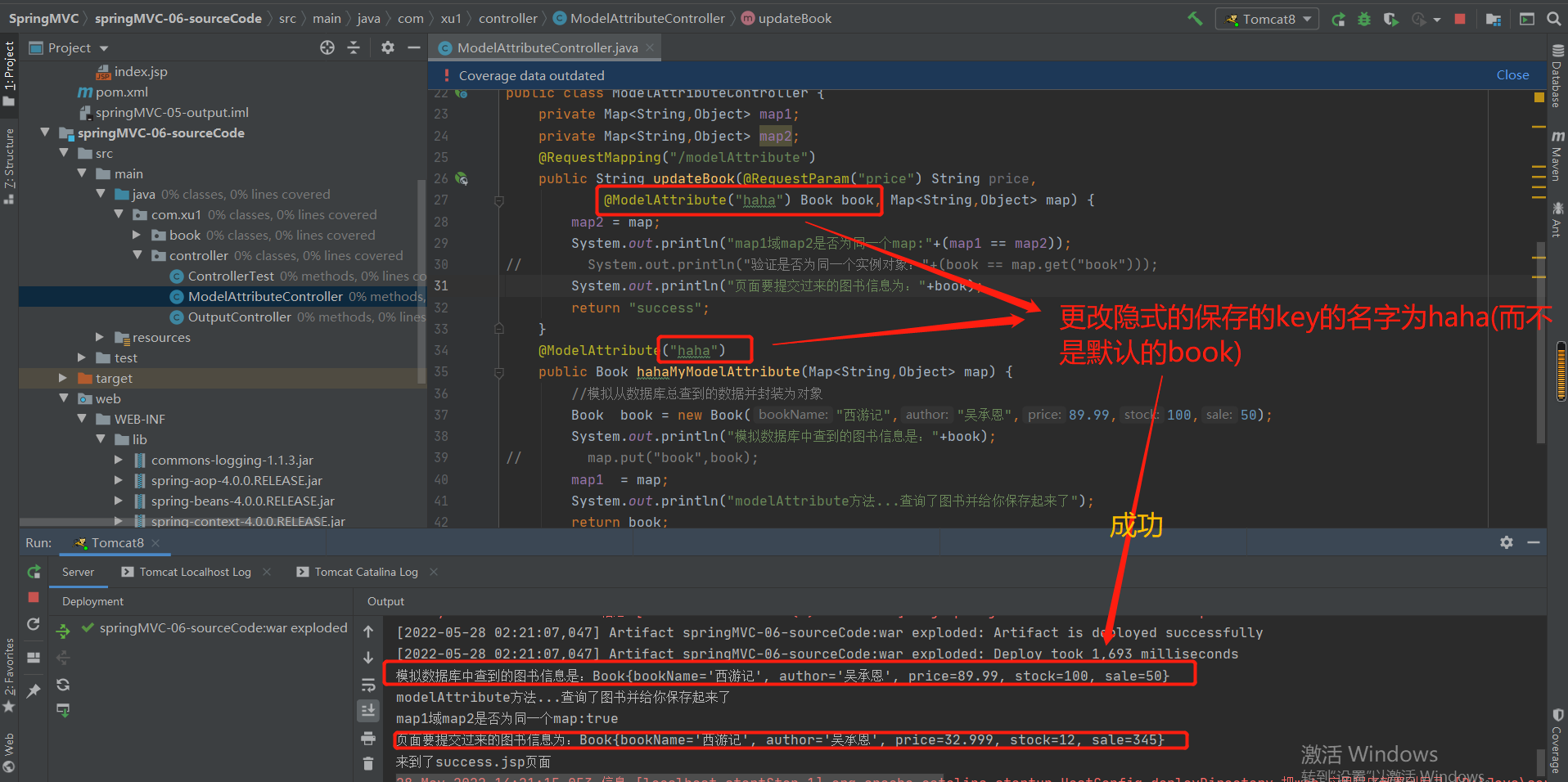Expand the target folder

click(63, 378)
